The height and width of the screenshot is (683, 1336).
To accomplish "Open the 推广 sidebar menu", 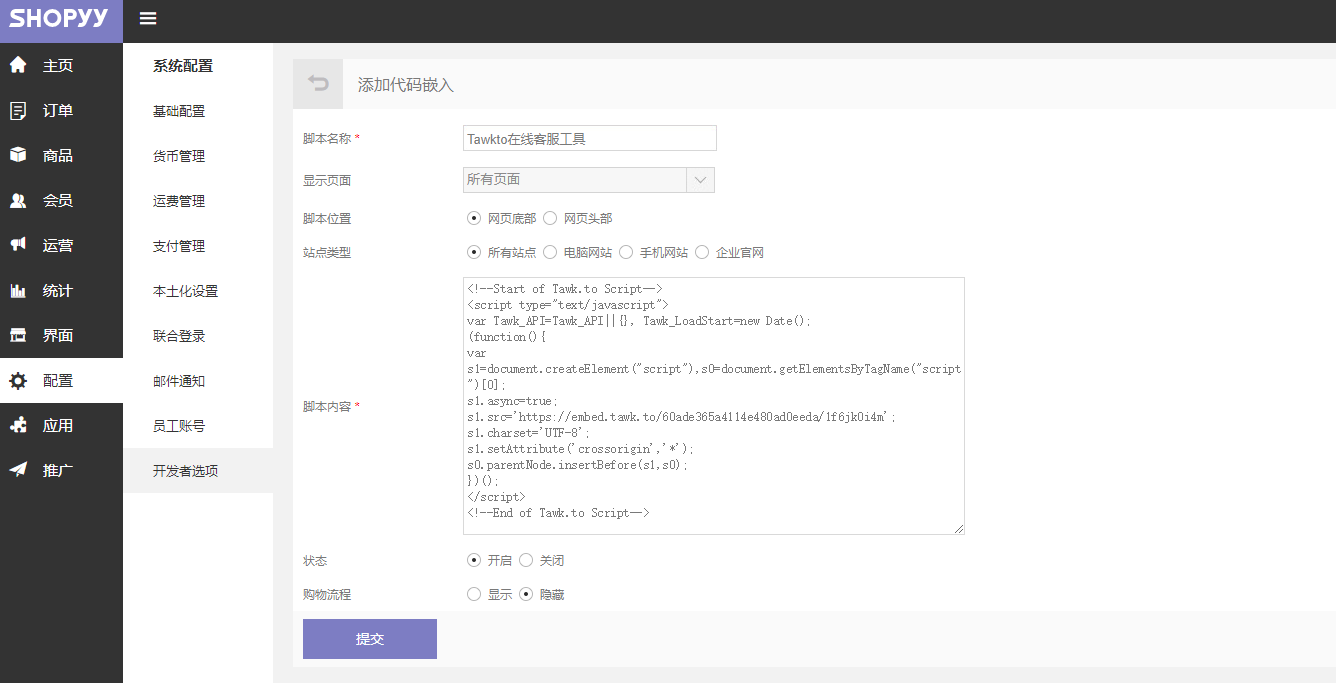I will point(61,471).
